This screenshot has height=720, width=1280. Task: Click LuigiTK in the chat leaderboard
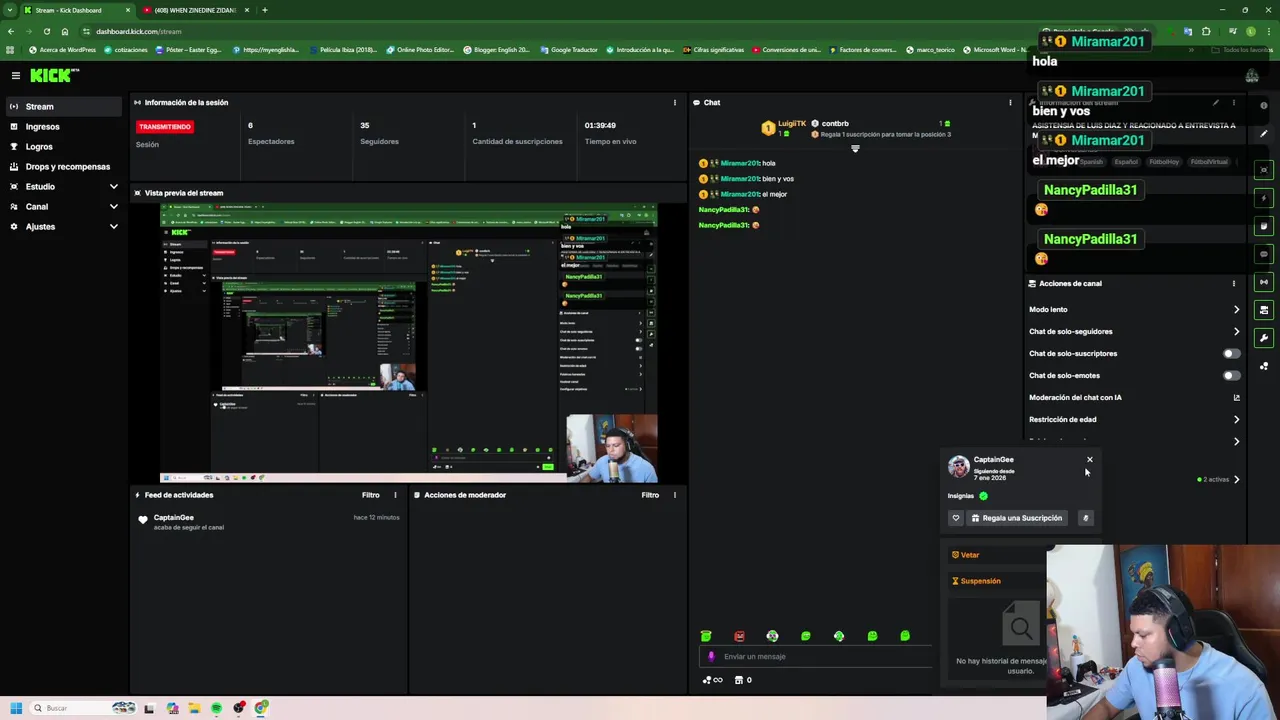click(791, 124)
